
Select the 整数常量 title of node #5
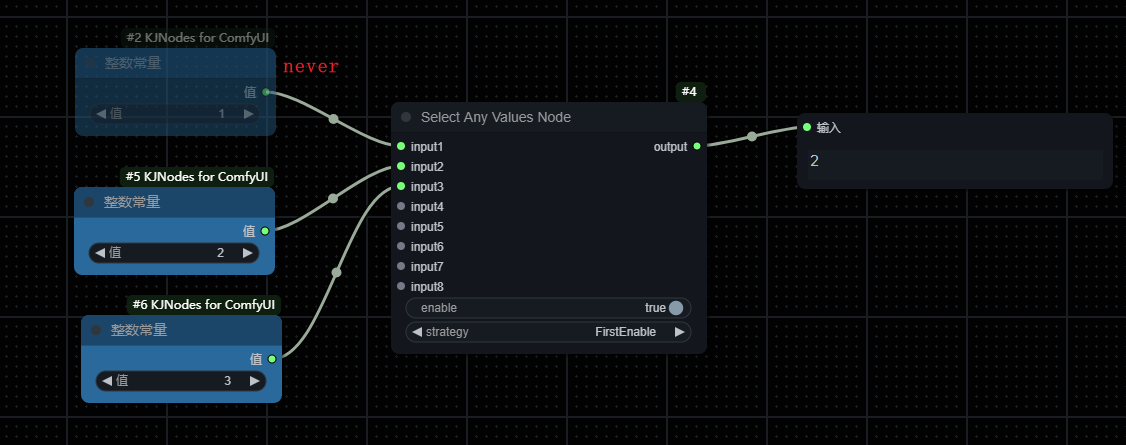click(132, 202)
